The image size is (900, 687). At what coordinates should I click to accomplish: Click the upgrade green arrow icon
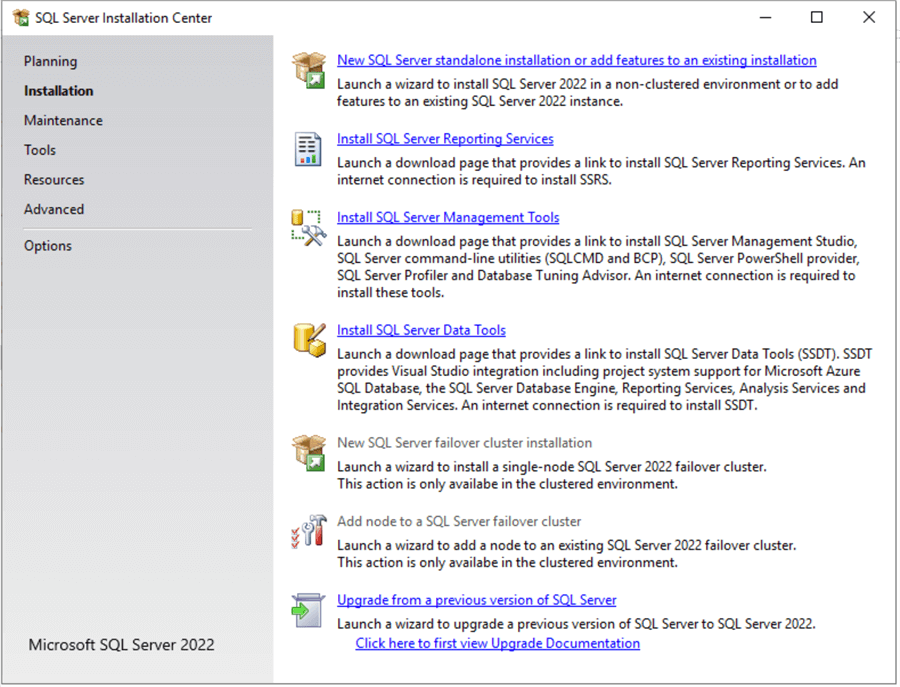pyautogui.click(x=310, y=608)
